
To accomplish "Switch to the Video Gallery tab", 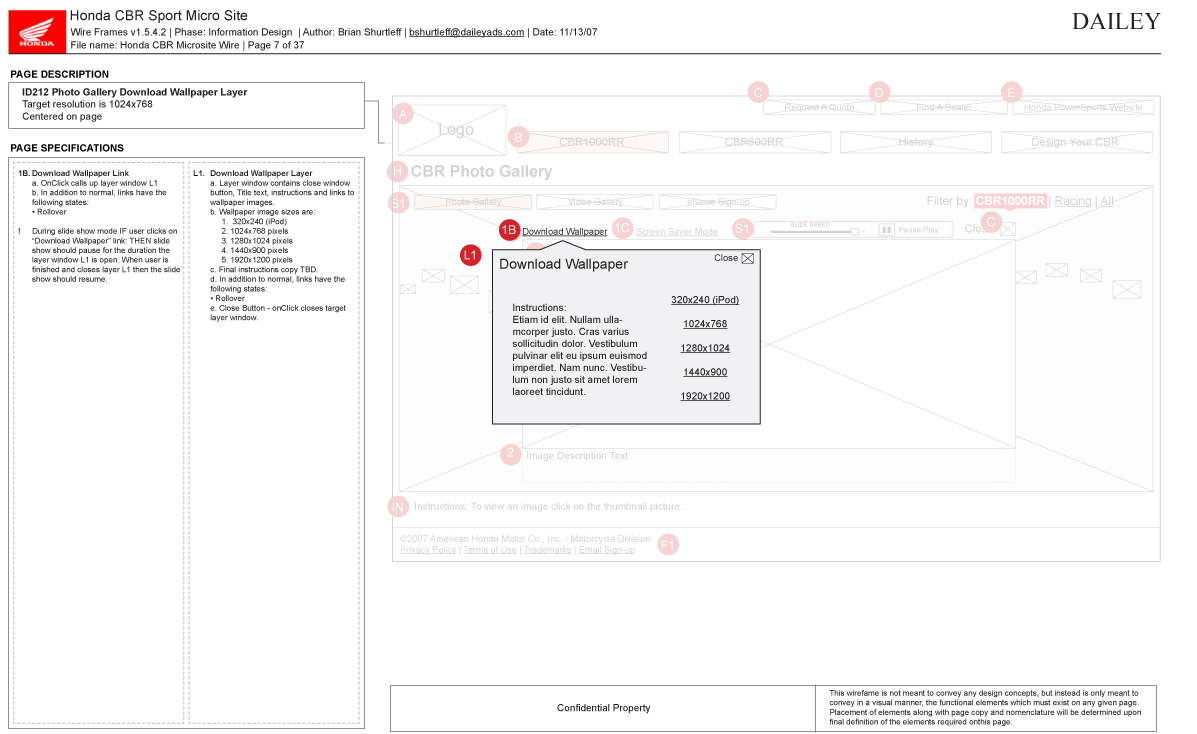I will [595, 202].
